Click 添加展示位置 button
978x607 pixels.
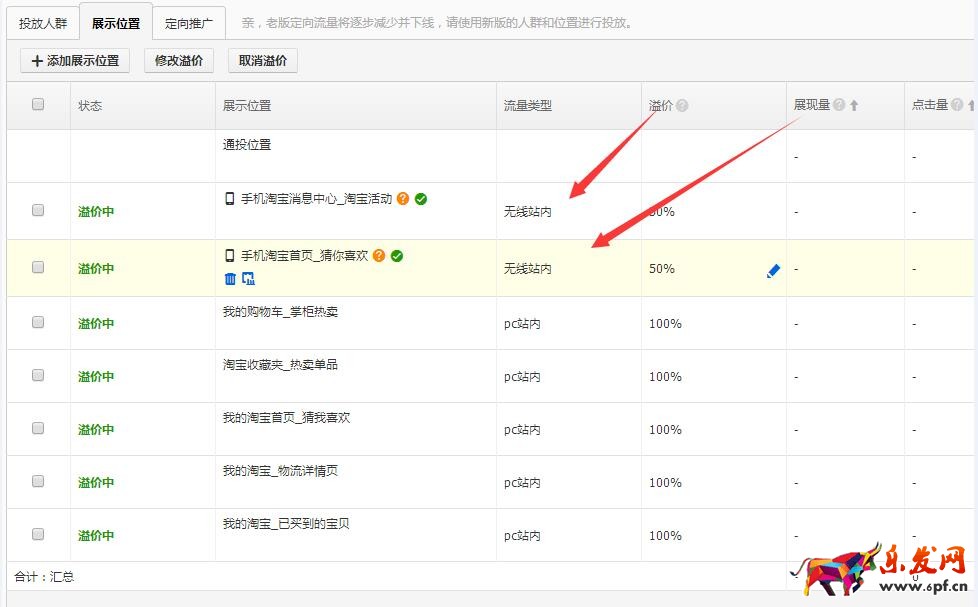click(x=76, y=61)
